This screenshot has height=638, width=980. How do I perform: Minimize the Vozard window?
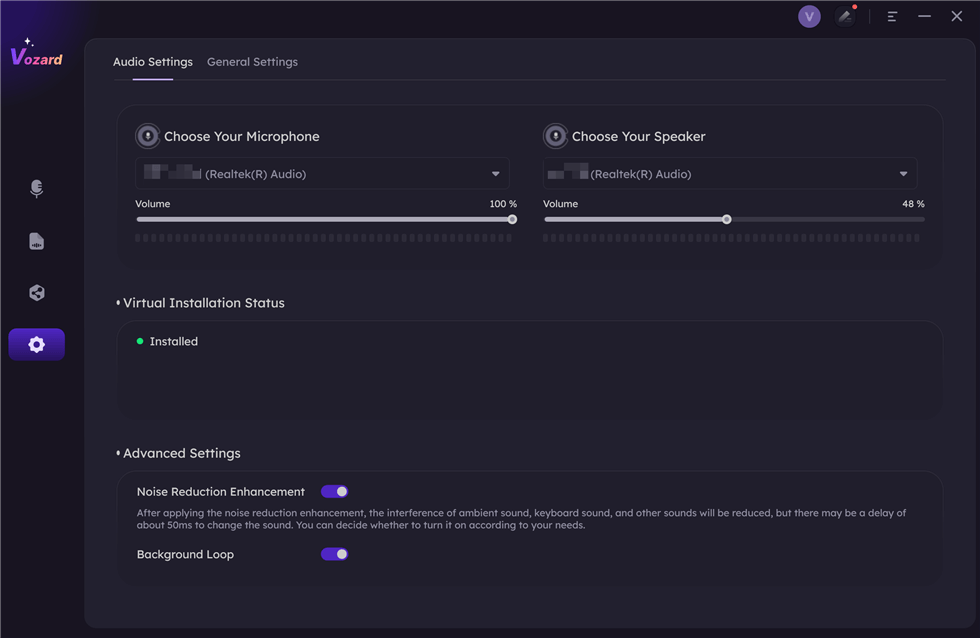pos(925,16)
